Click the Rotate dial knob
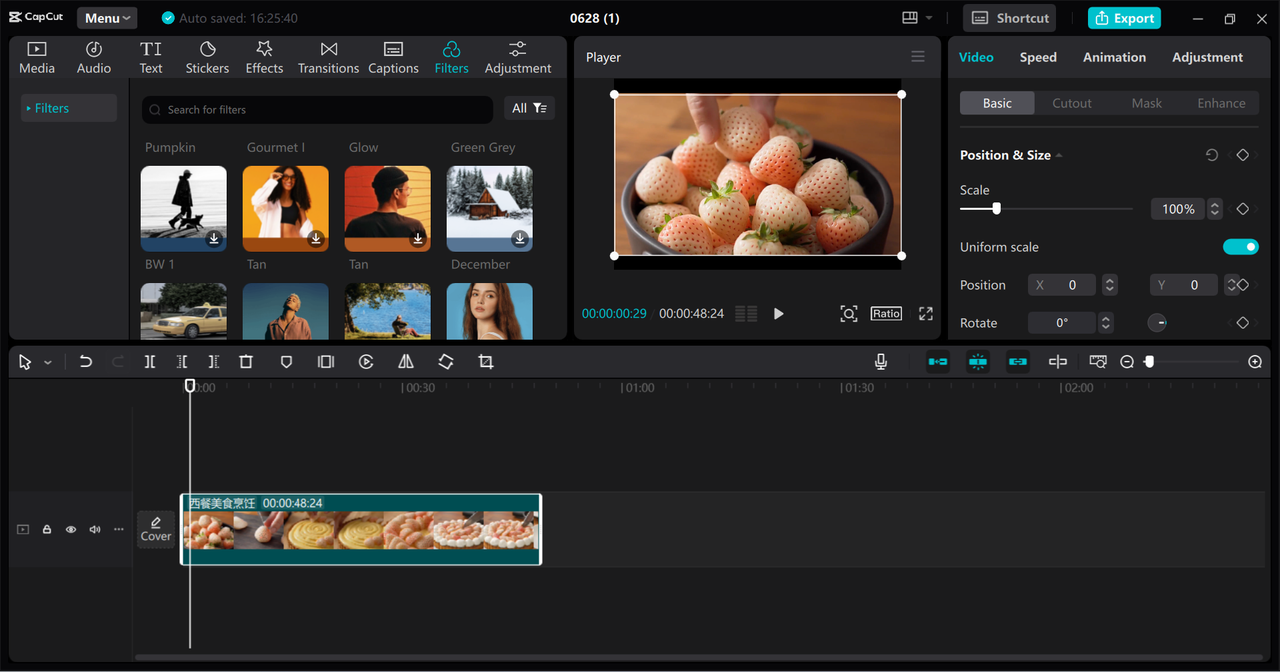The image size is (1280, 672). (1157, 323)
